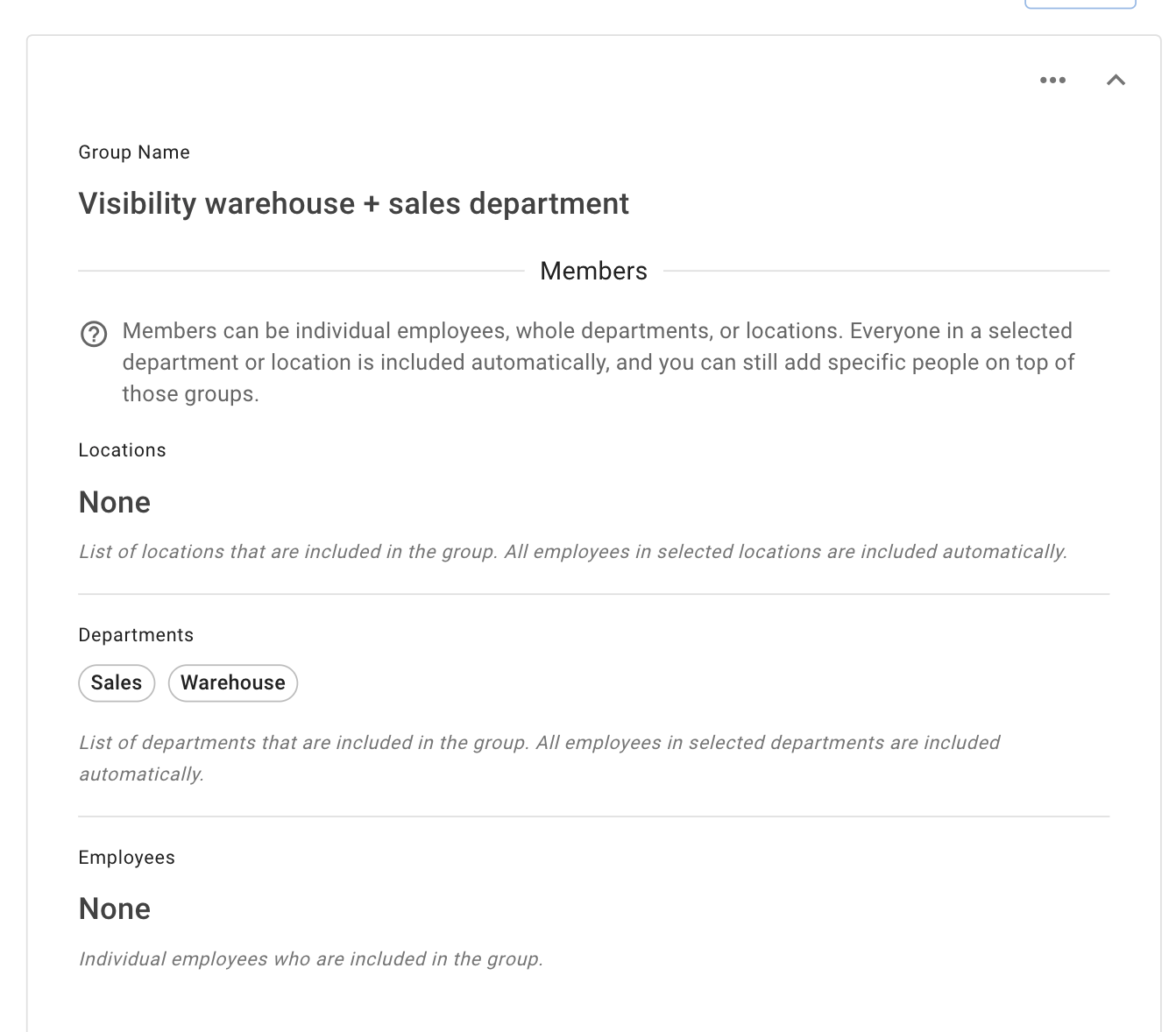
Task: Click the Employees label
Action: click(127, 858)
